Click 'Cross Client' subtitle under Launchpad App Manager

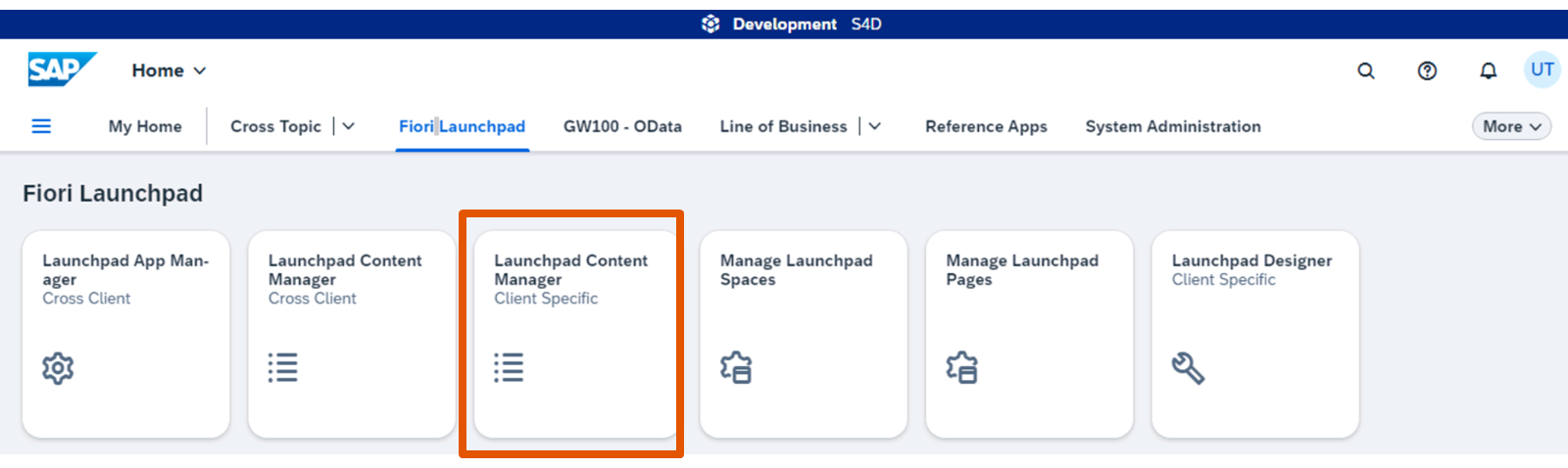pos(86,298)
